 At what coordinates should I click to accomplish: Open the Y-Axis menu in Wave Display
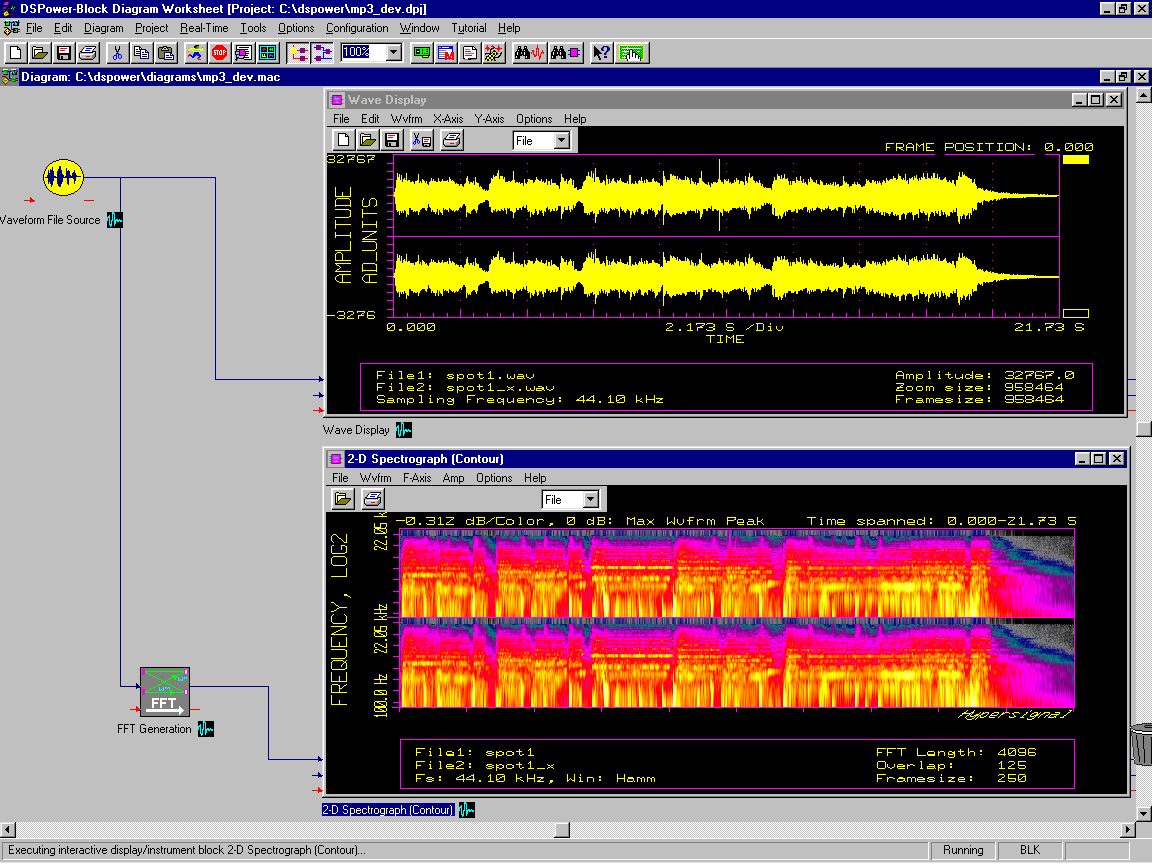pyautogui.click(x=489, y=119)
